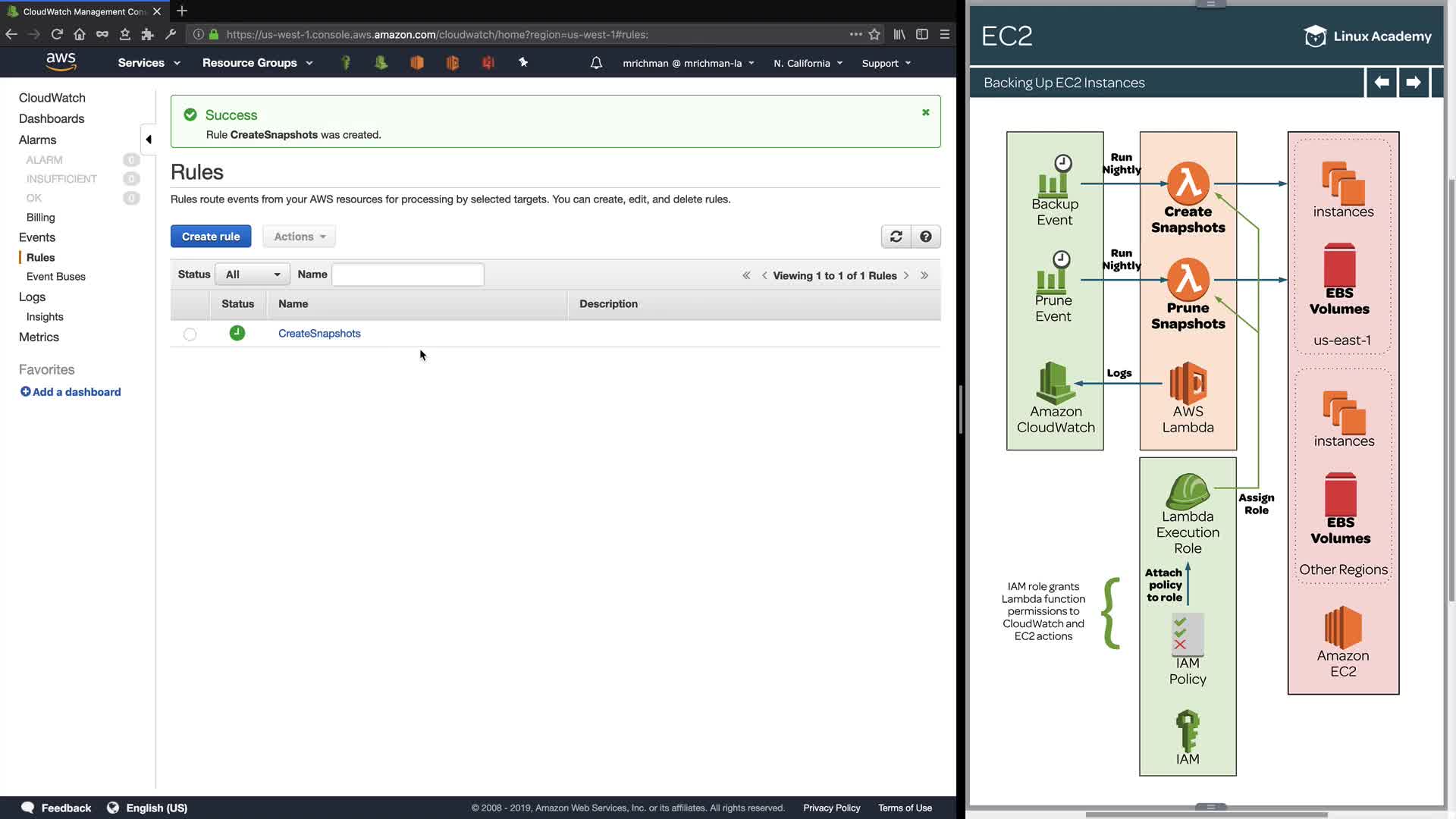
Task: Click the AWS logo home icon
Action: pyautogui.click(x=61, y=62)
